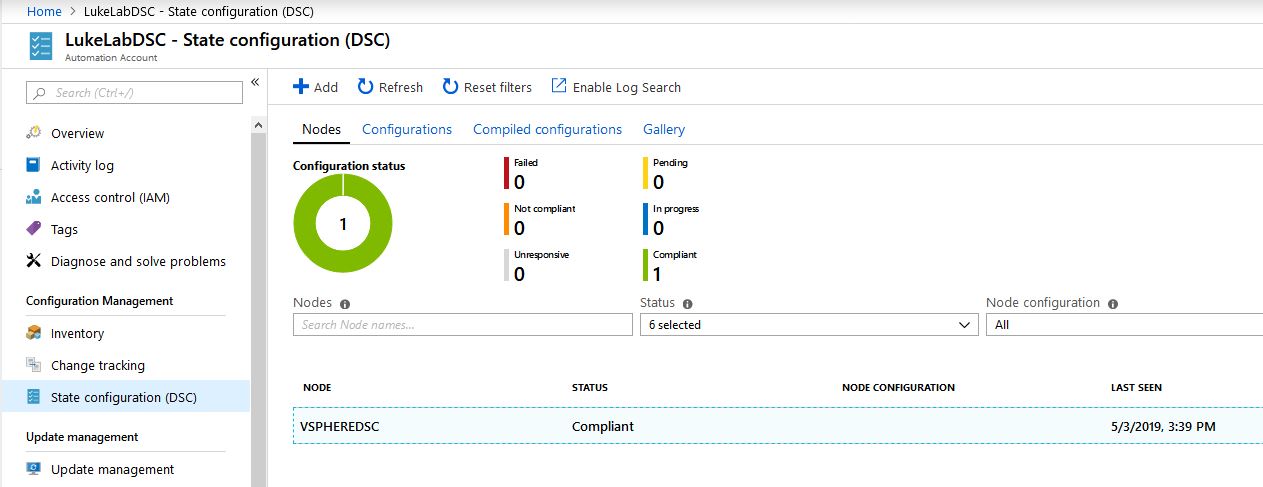Open Inventory under Configuration Management
The image size is (1263, 487).
[x=77, y=333]
